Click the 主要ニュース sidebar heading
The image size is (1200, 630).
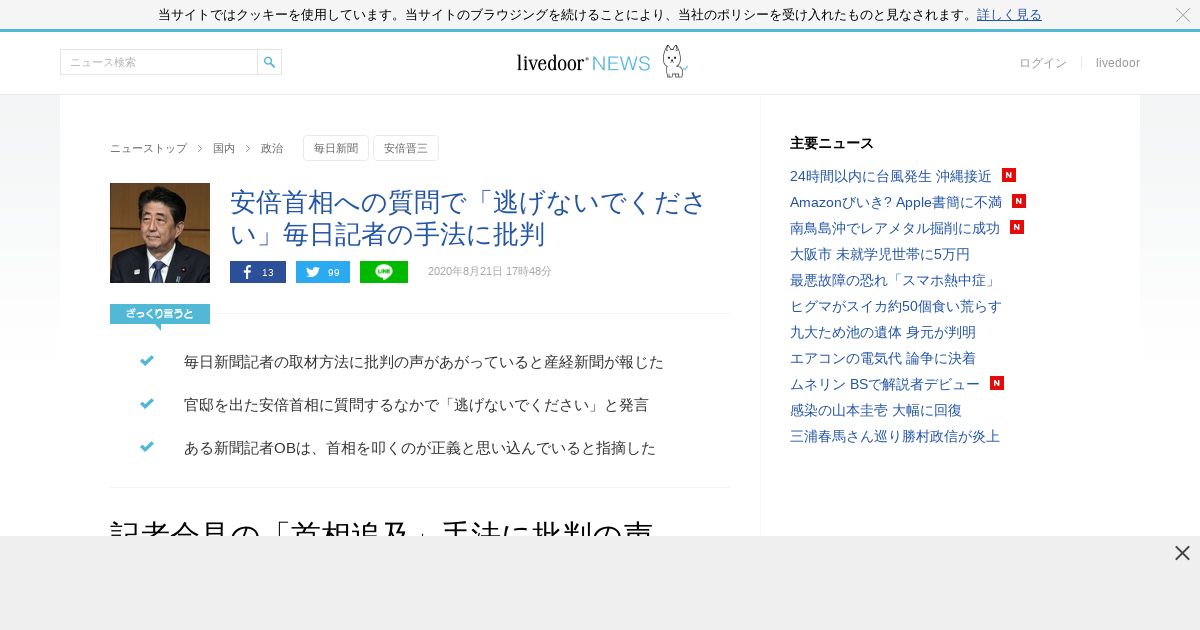point(832,143)
